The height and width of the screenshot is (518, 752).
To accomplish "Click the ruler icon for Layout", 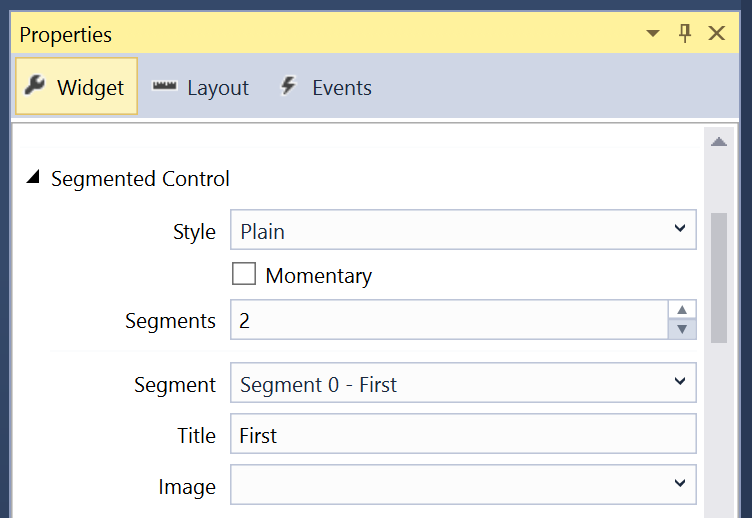I will pos(164,86).
